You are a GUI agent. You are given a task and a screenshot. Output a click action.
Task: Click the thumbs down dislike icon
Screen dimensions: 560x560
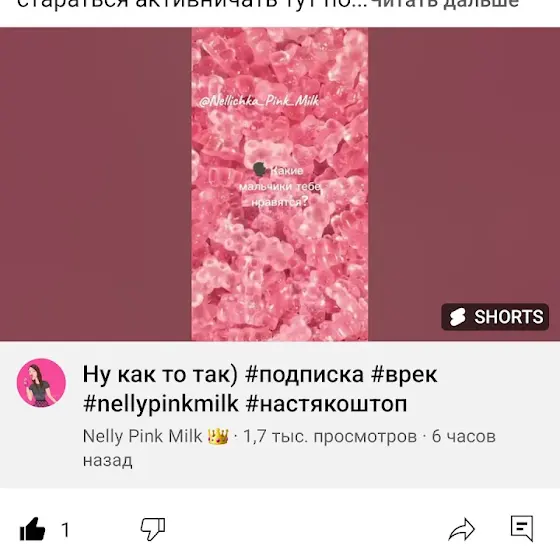coord(153,529)
